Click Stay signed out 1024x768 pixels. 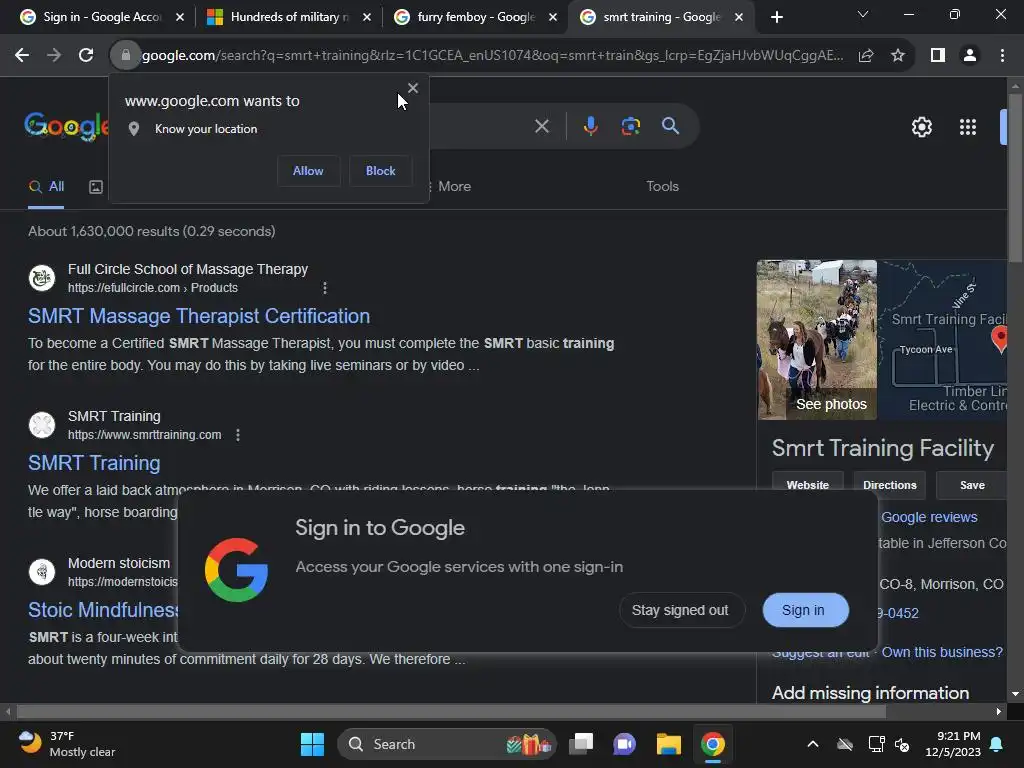(x=680, y=610)
